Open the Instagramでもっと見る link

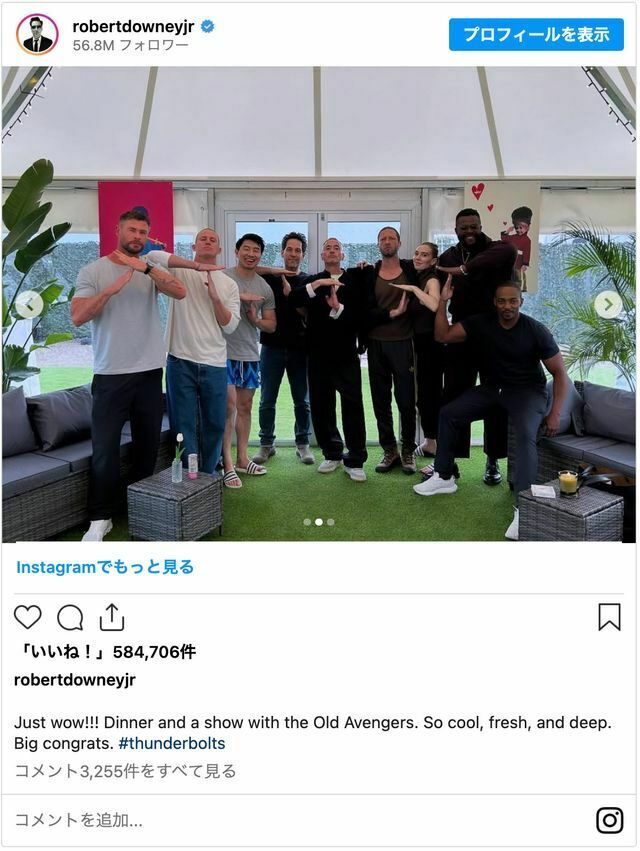click(105, 567)
